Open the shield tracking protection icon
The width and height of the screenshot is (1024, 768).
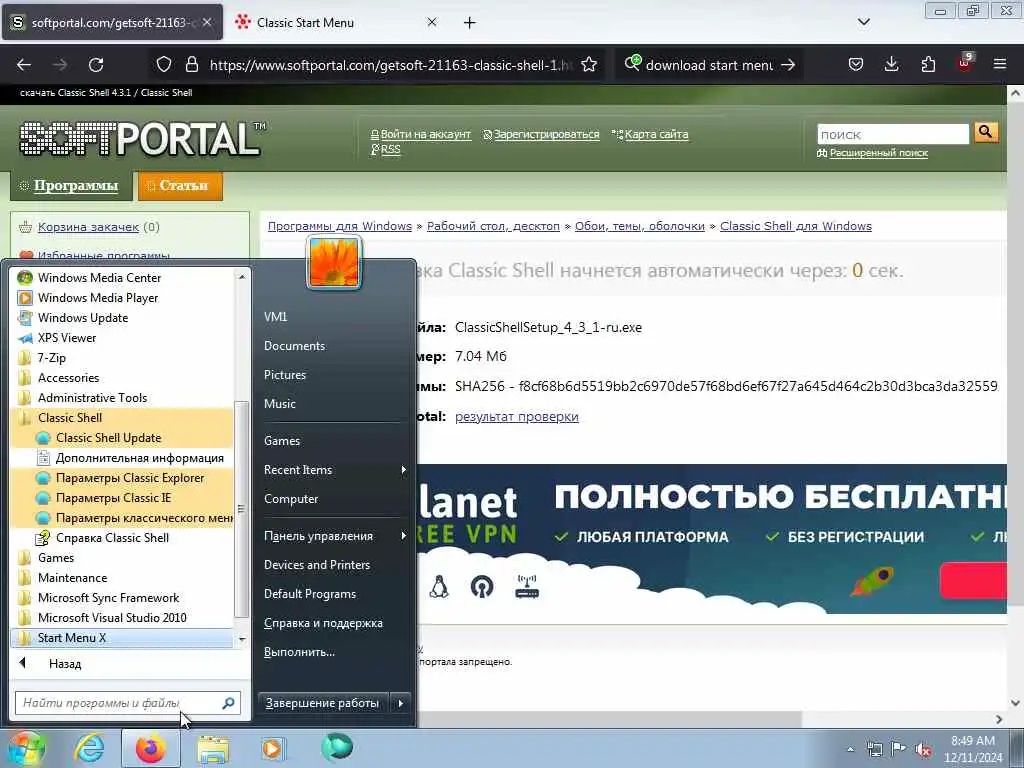pyautogui.click(x=164, y=64)
